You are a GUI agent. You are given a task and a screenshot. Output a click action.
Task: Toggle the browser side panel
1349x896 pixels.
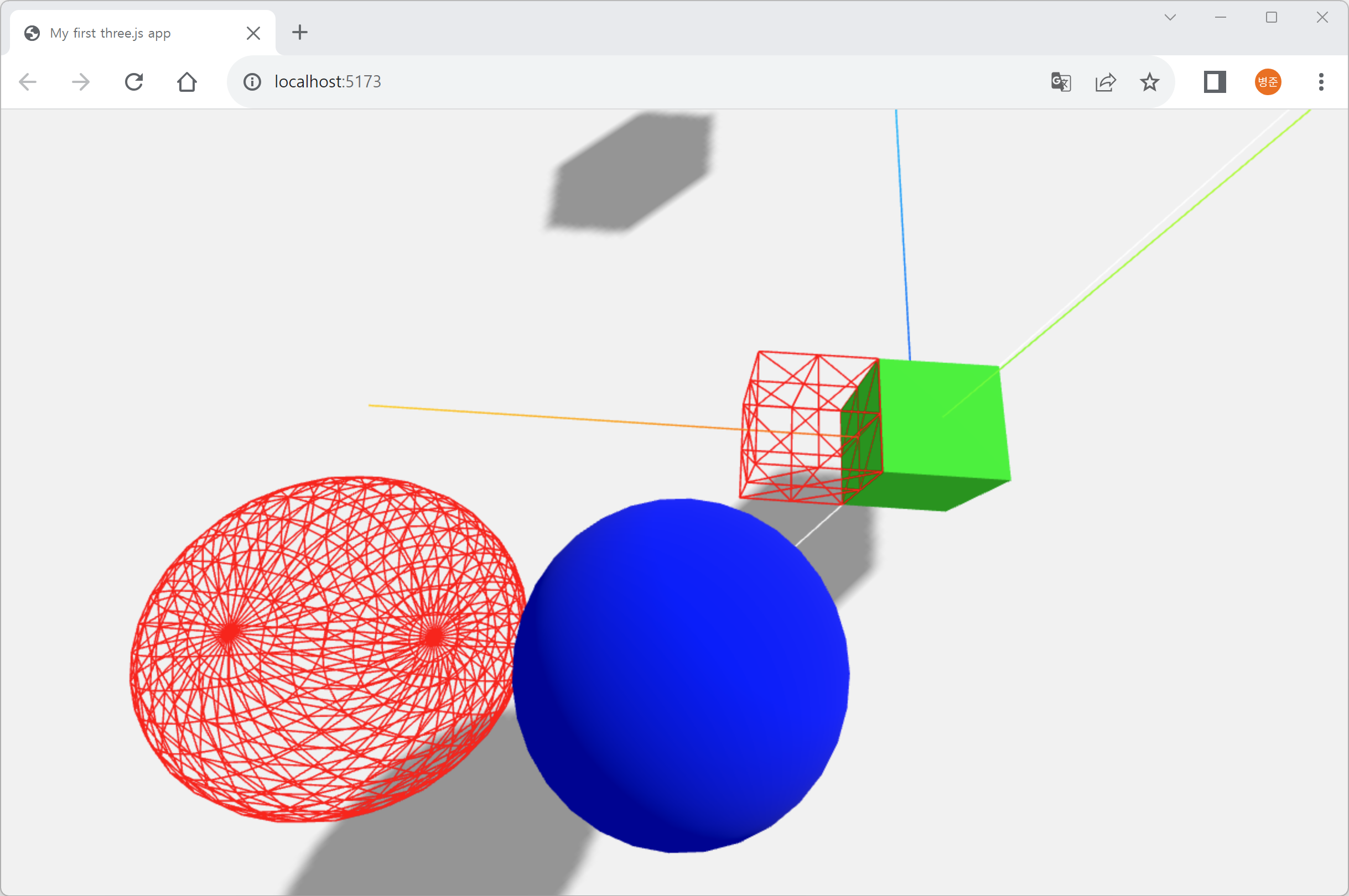pos(1215,82)
